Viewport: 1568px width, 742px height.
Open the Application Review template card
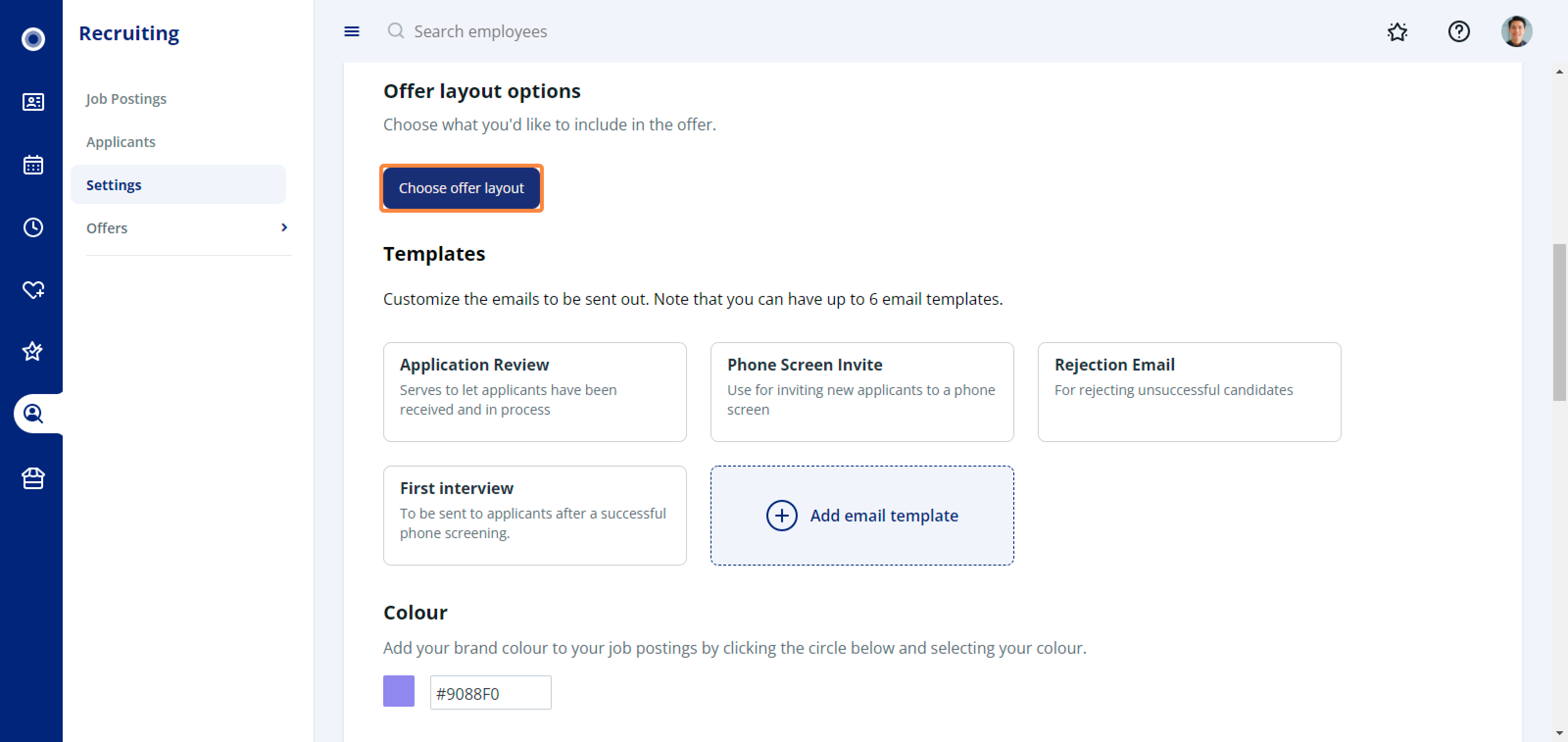point(535,392)
